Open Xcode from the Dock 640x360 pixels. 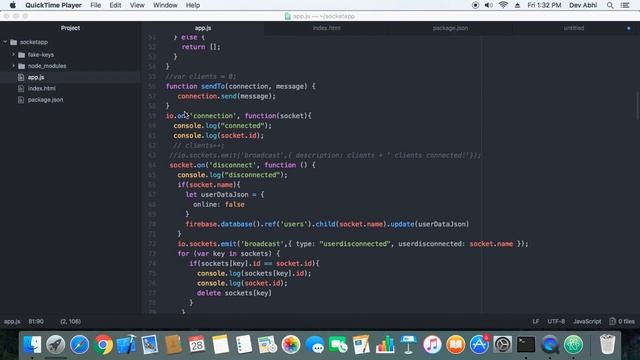tap(127, 345)
